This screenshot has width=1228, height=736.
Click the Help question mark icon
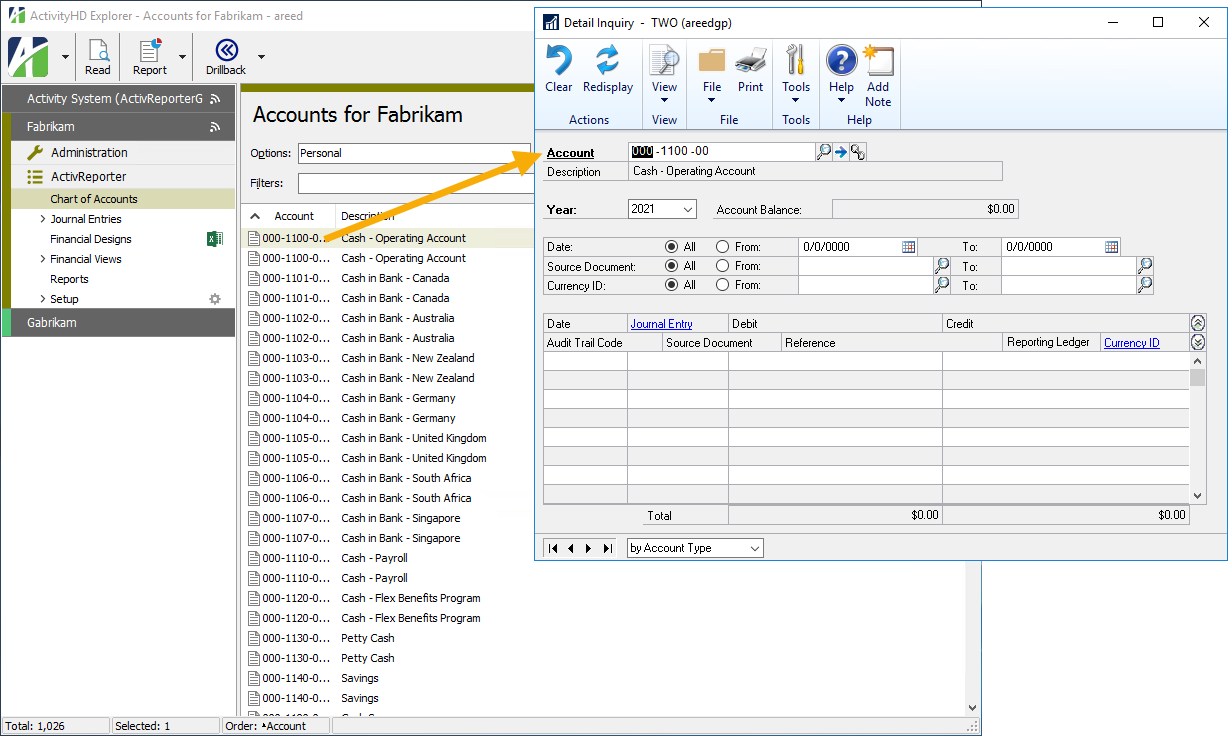tap(841, 61)
